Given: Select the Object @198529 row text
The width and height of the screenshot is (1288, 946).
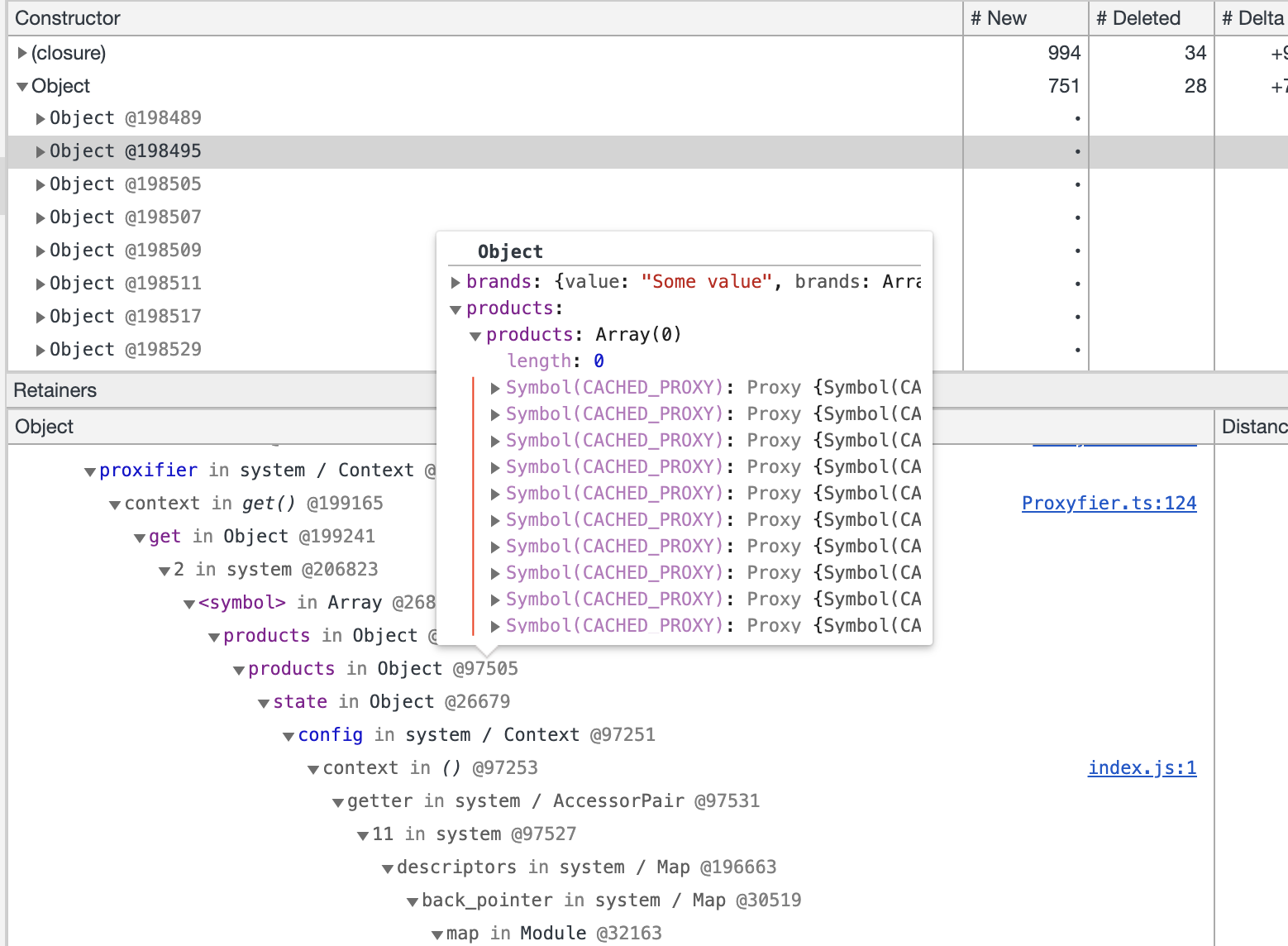Looking at the screenshot, I should (126, 350).
